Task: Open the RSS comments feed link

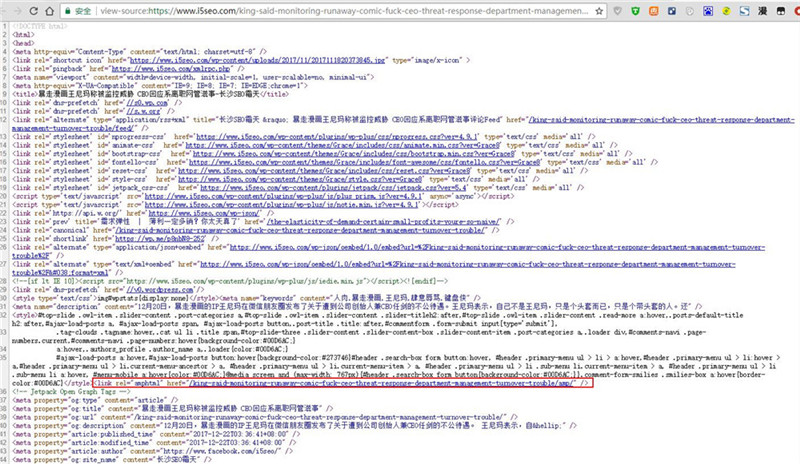Action: pos(661,120)
